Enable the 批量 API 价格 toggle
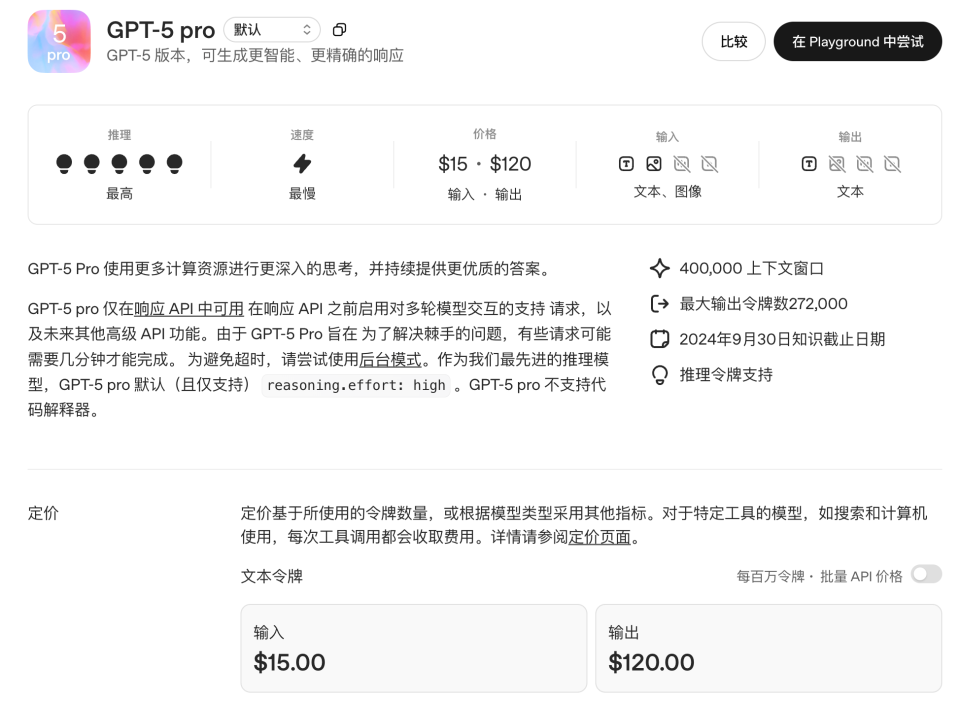The height and width of the screenshot is (704, 960). pos(926,574)
